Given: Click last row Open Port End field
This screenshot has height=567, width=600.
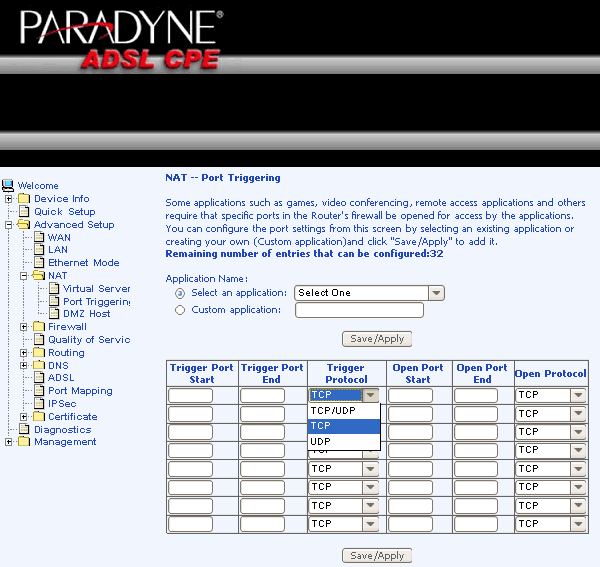Looking at the screenshot, I should [x=476, y=524].
